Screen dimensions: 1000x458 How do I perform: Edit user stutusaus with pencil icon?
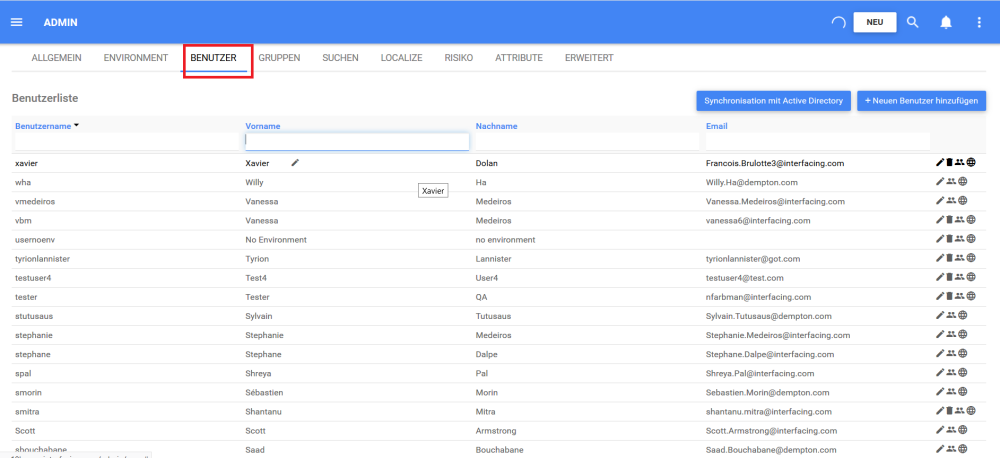(939, 315)
